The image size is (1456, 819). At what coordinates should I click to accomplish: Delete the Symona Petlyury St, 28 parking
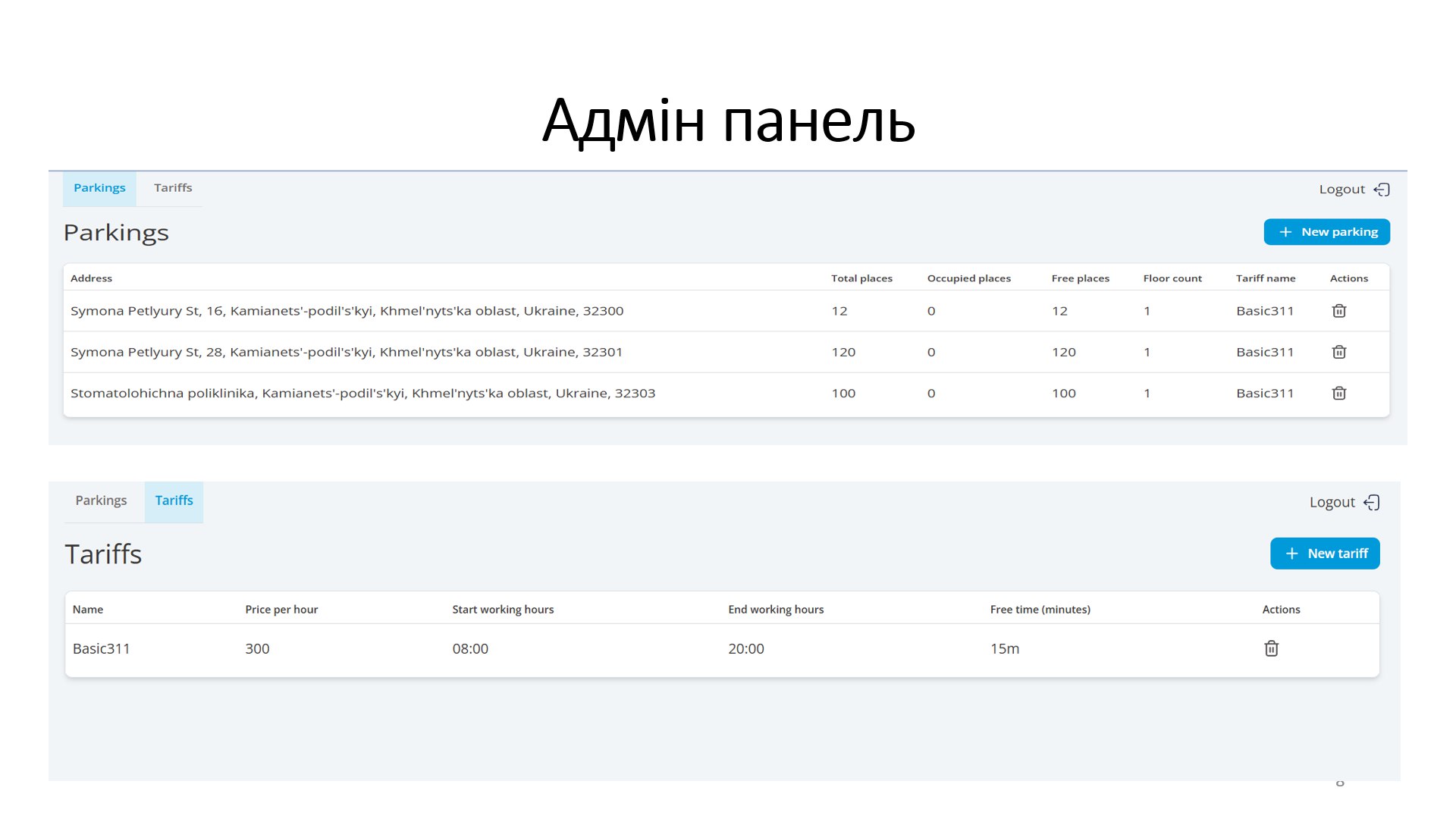click(1339, 352)
